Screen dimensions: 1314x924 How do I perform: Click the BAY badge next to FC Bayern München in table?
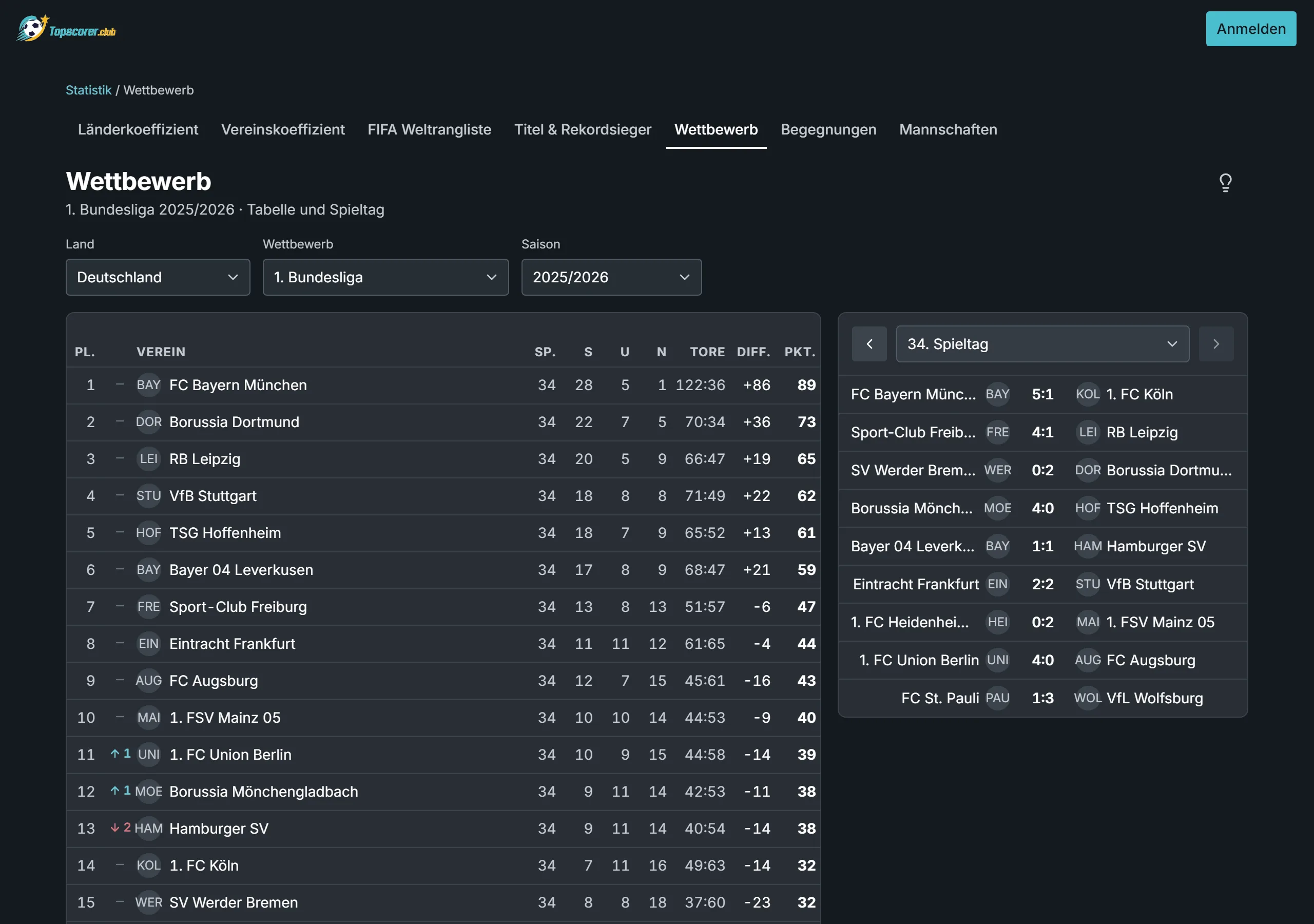point(149,386)
